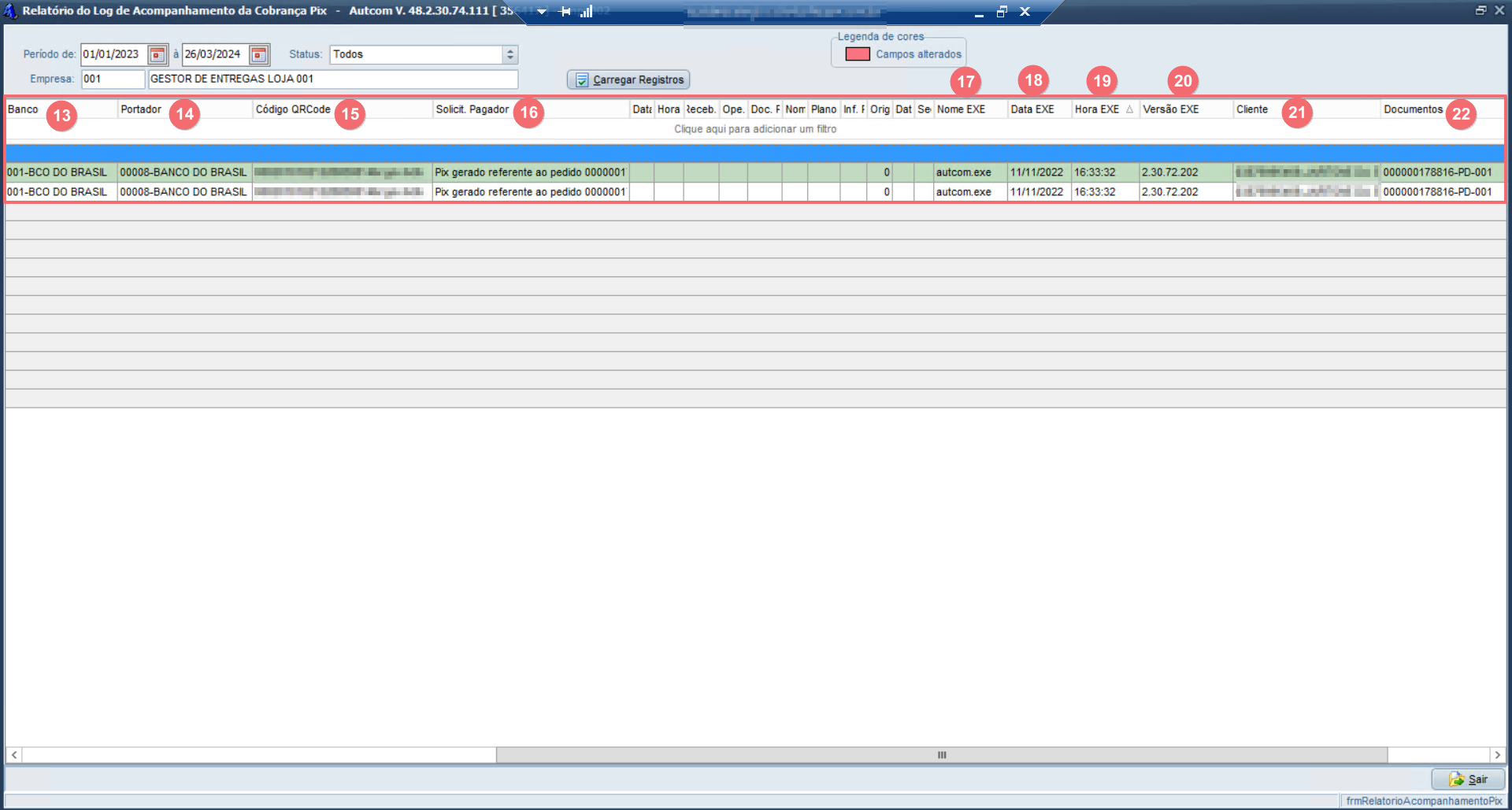Open the calendar for the start date 01/01/2023
The width and height of the screenshot is (1512, 810).
[157, 54]
